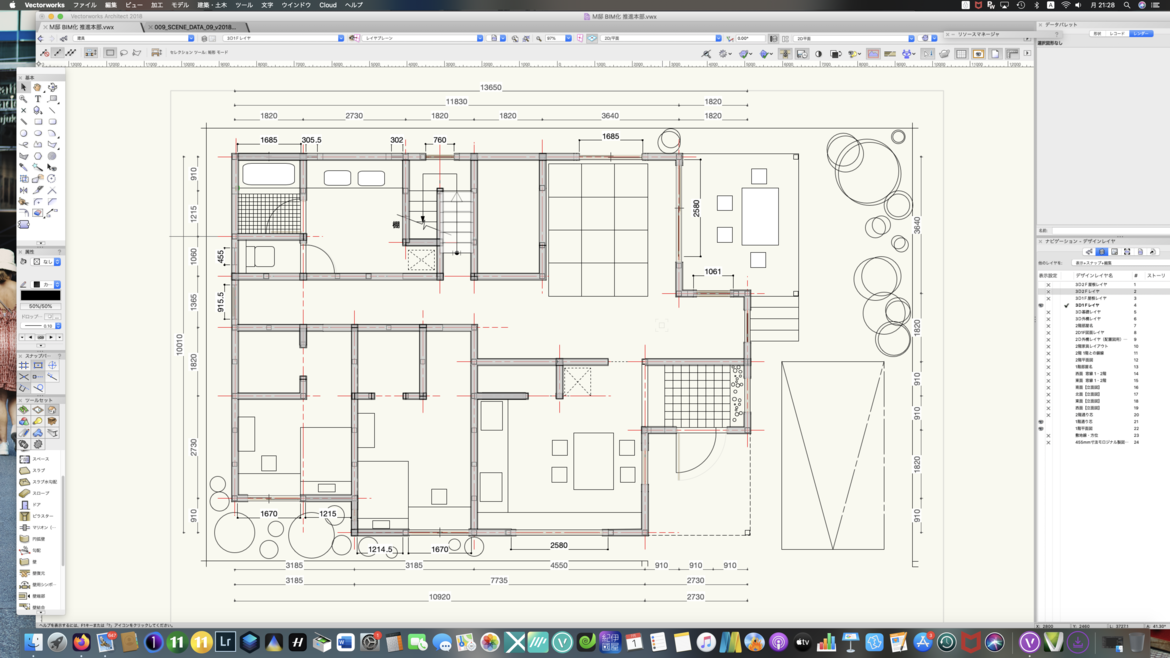Image resolution: width=1170 pixels, height=658 pixels.
Task: Select the Rectangle drawing tool
Action: pos(38,122)
